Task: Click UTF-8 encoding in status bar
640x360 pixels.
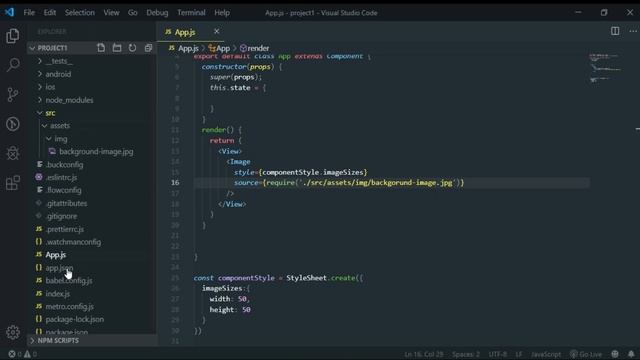Action: click(x=498, y=354)
